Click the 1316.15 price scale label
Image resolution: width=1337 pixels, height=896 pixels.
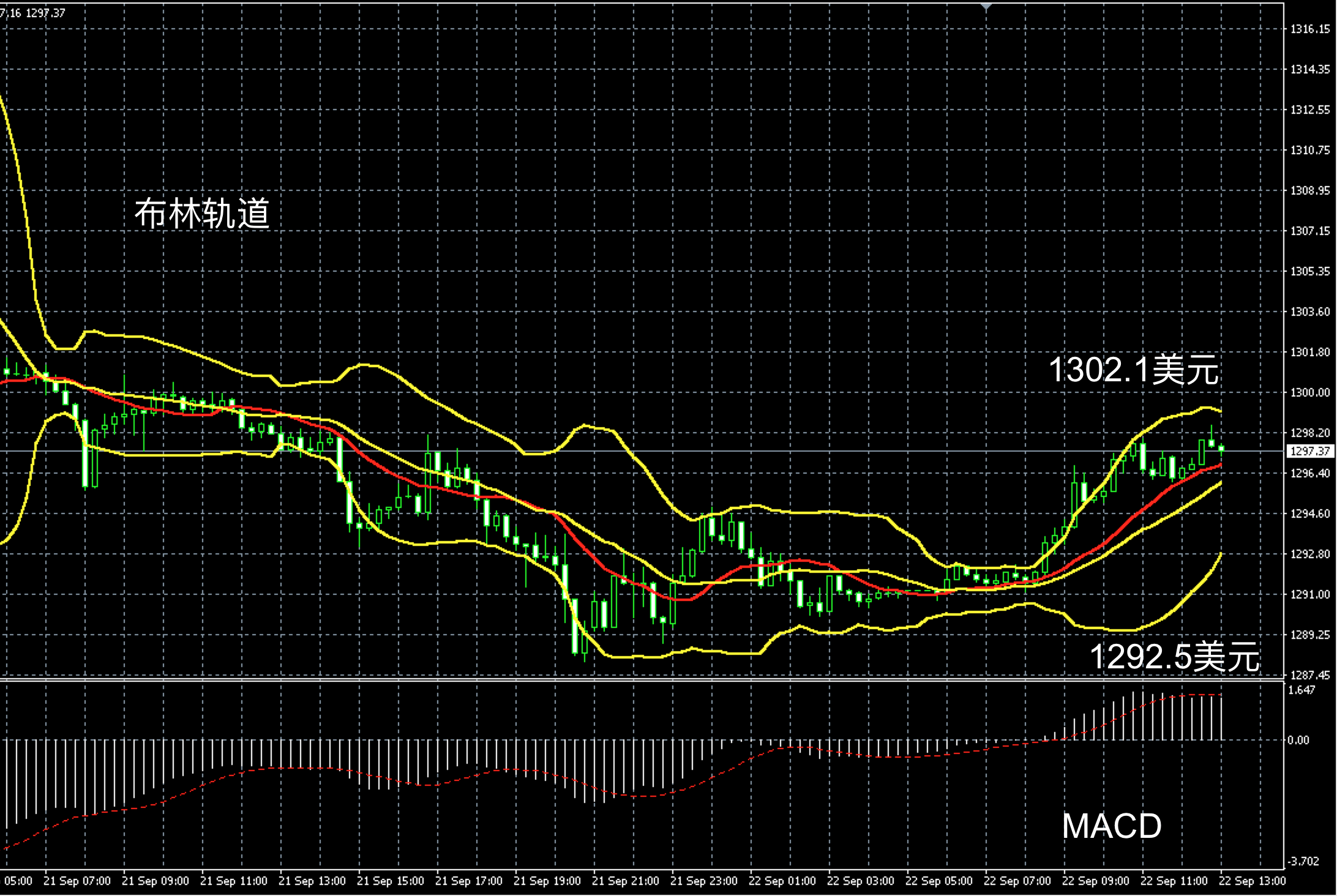pos(1309,29)
